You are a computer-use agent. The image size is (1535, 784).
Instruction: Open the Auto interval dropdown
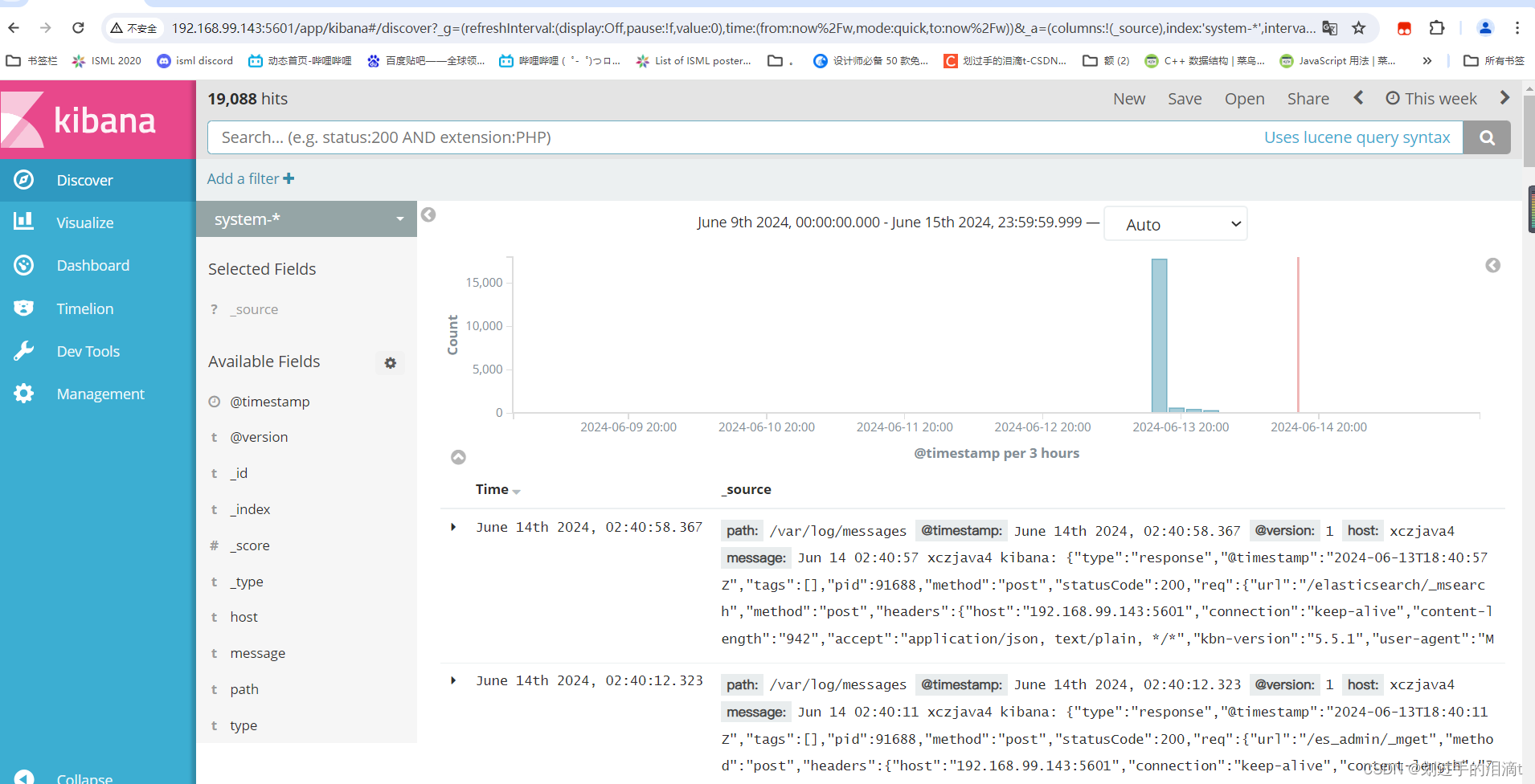click(1176, 224)
